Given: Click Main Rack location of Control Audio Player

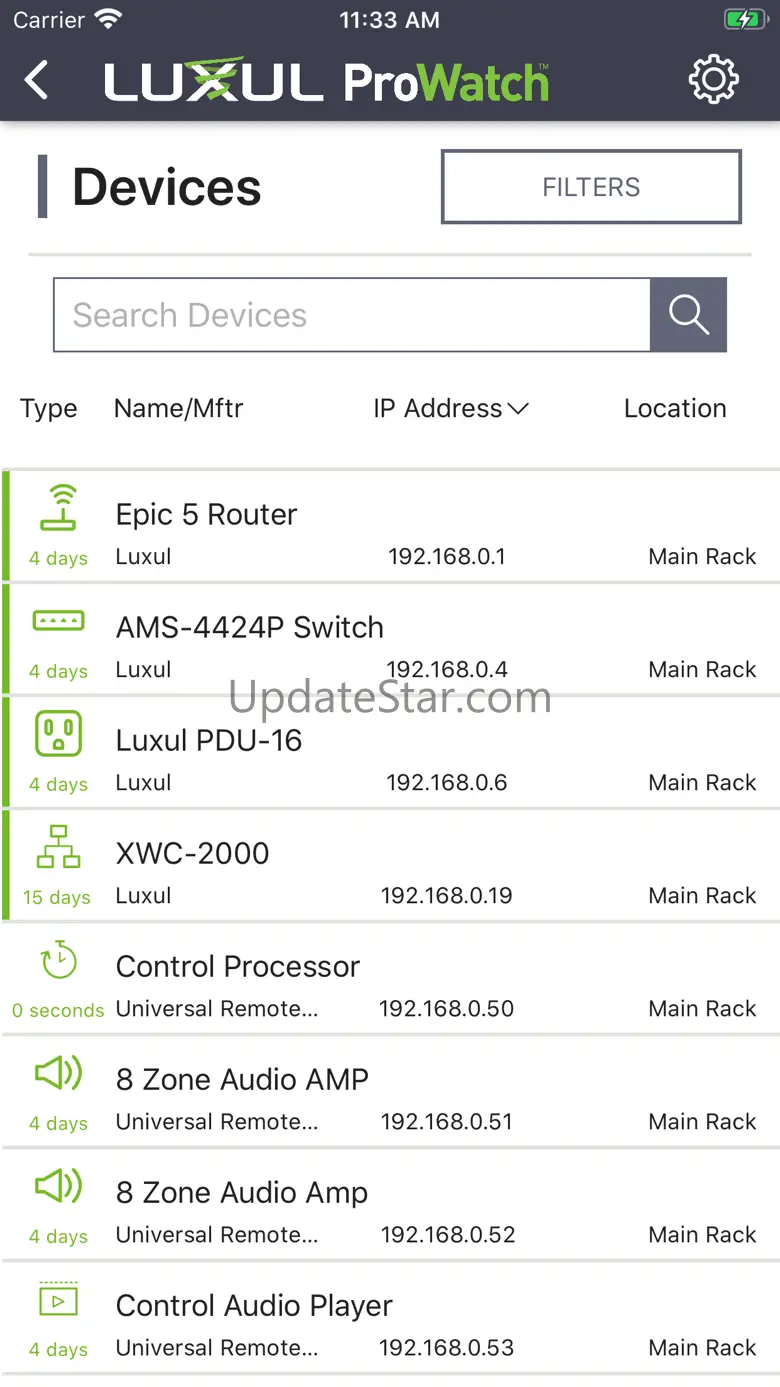Looking at the screenshot, I should 702,1348.
